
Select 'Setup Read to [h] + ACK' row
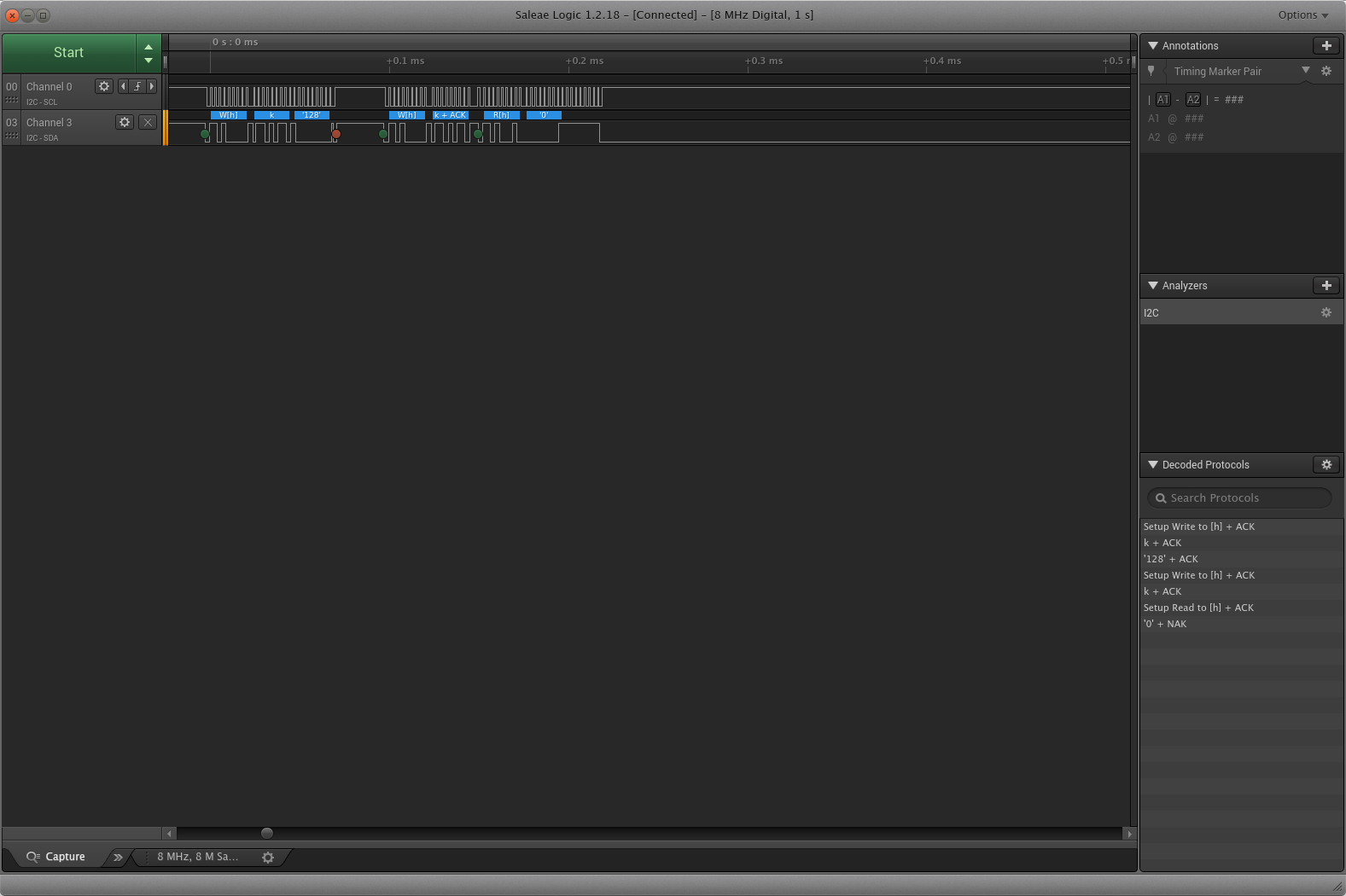1242,608
